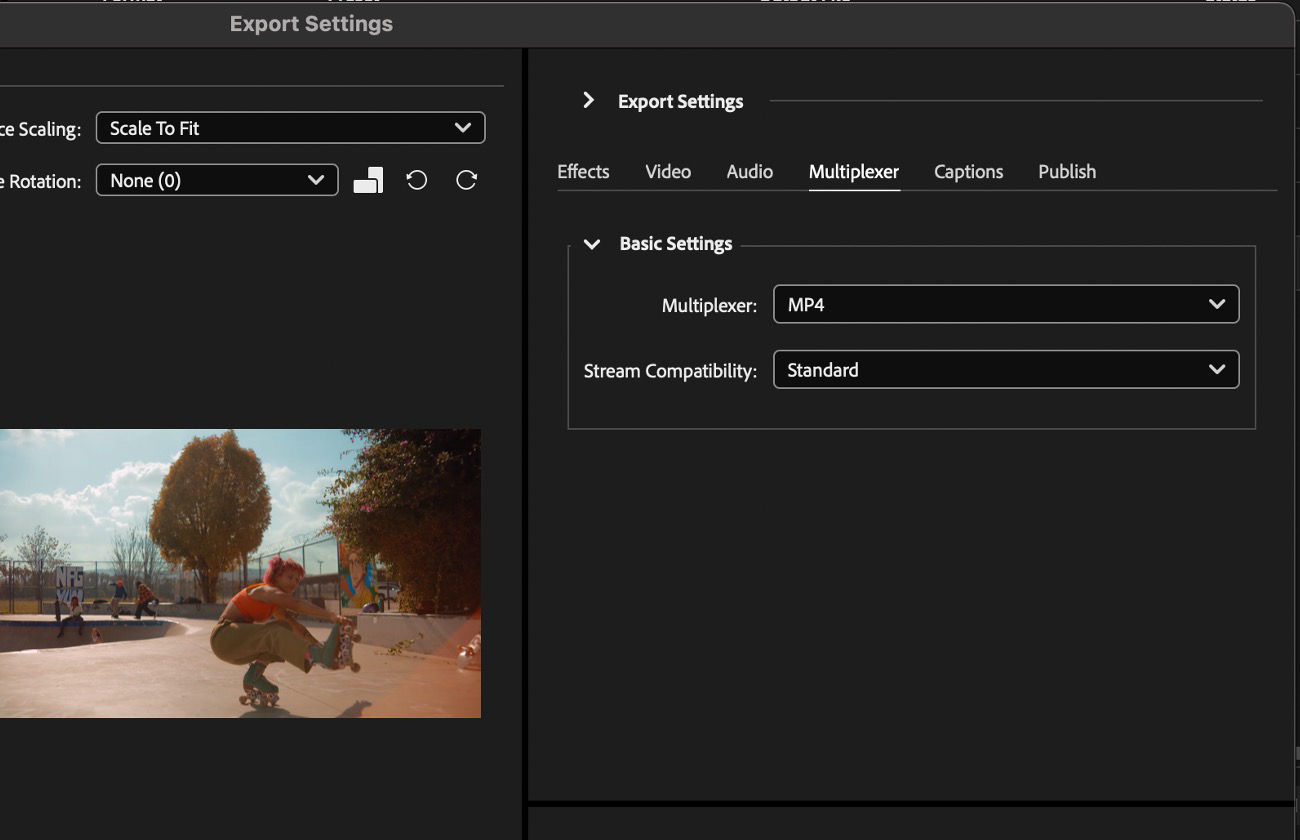This screenshot has width=1300, height=840.
Task: Select the Multiplexer tab
Action: coord(854,172)
